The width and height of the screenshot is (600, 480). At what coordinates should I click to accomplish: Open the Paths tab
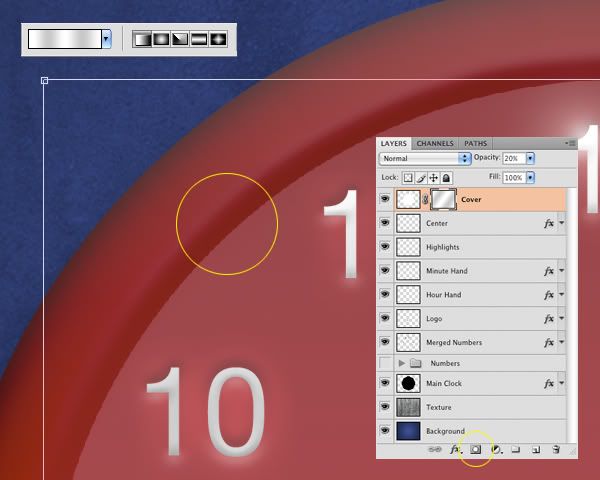click(x=476, y=144)
